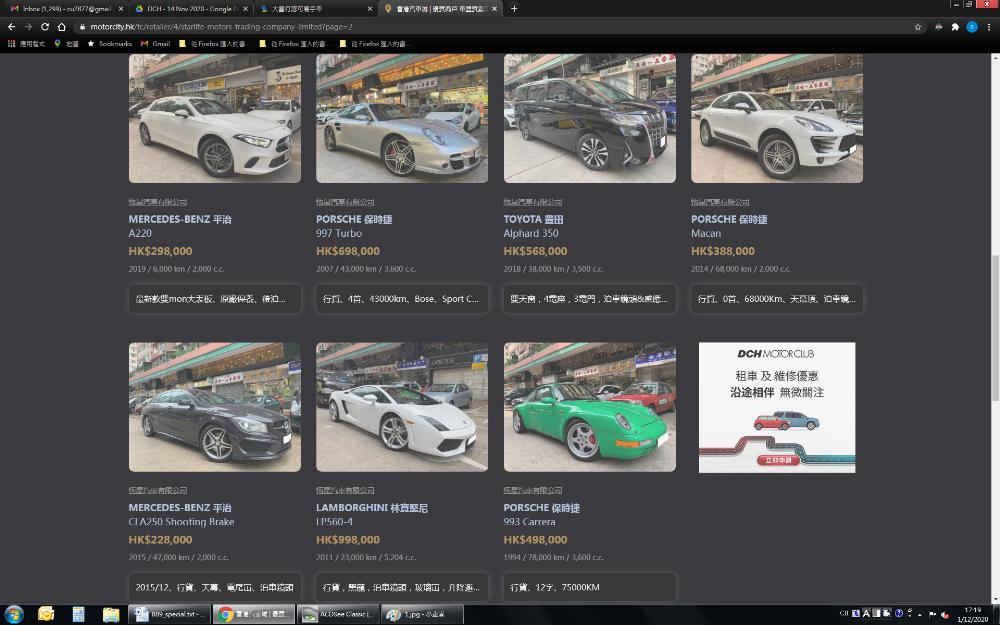Viewport: 1000px width, 625px height.
Task: Open the Windows Start menu
Action: (13, 614)
